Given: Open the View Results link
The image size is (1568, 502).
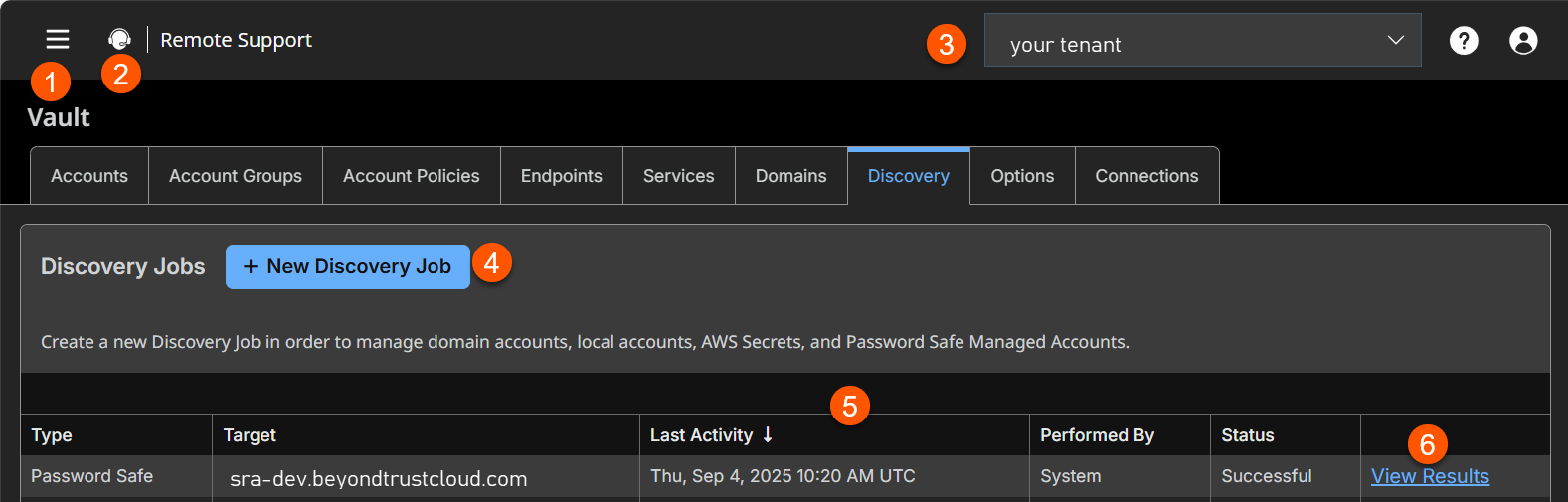Looking at the screenshot, I should point(1430,476).
